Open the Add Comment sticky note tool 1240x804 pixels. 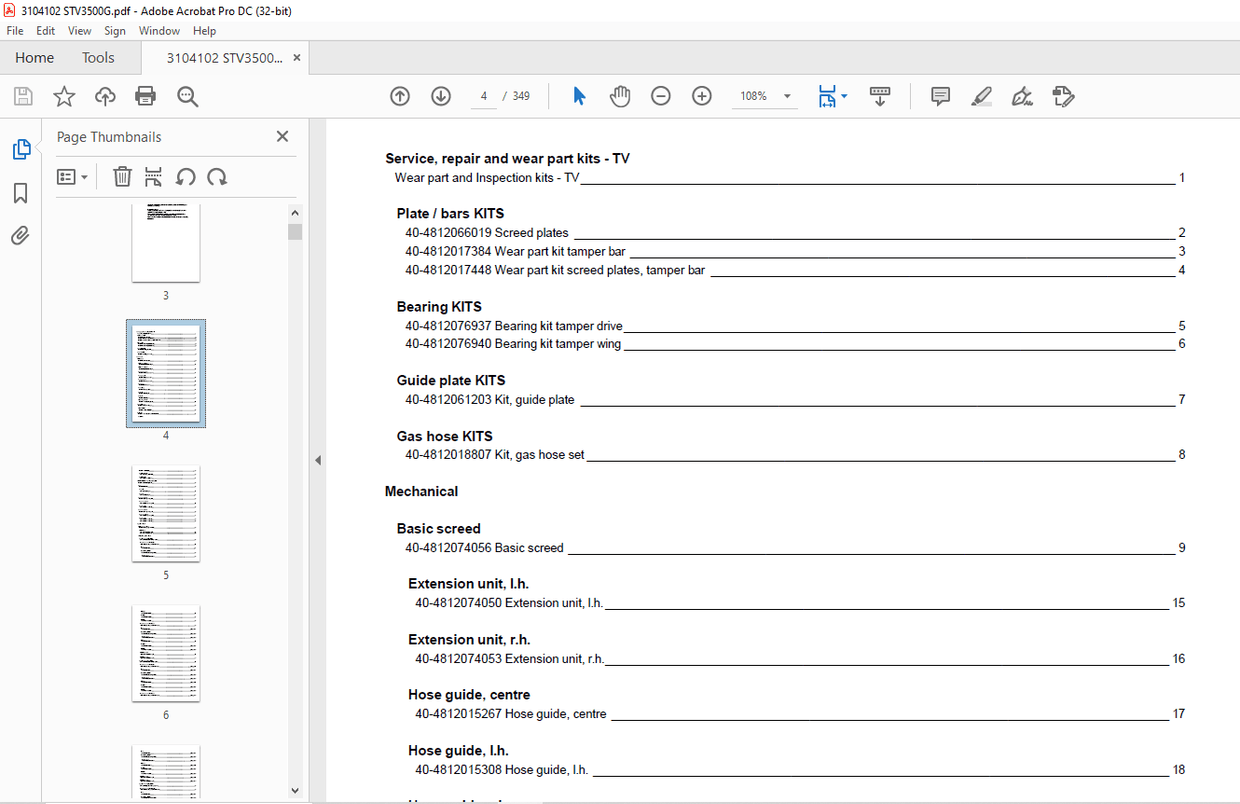940,96
